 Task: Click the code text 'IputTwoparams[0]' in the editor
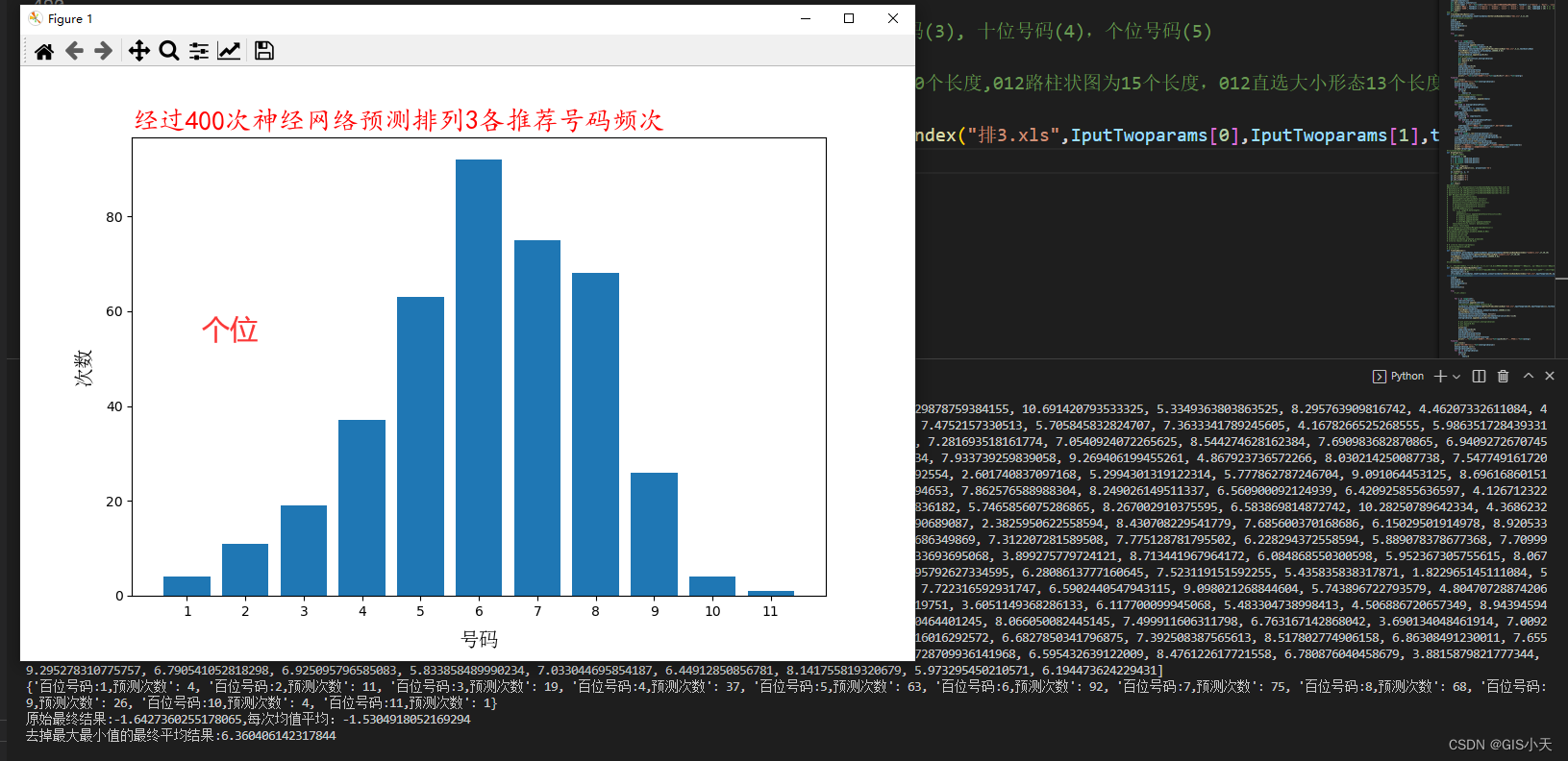pyautogui.click(x=1156, y=135)
